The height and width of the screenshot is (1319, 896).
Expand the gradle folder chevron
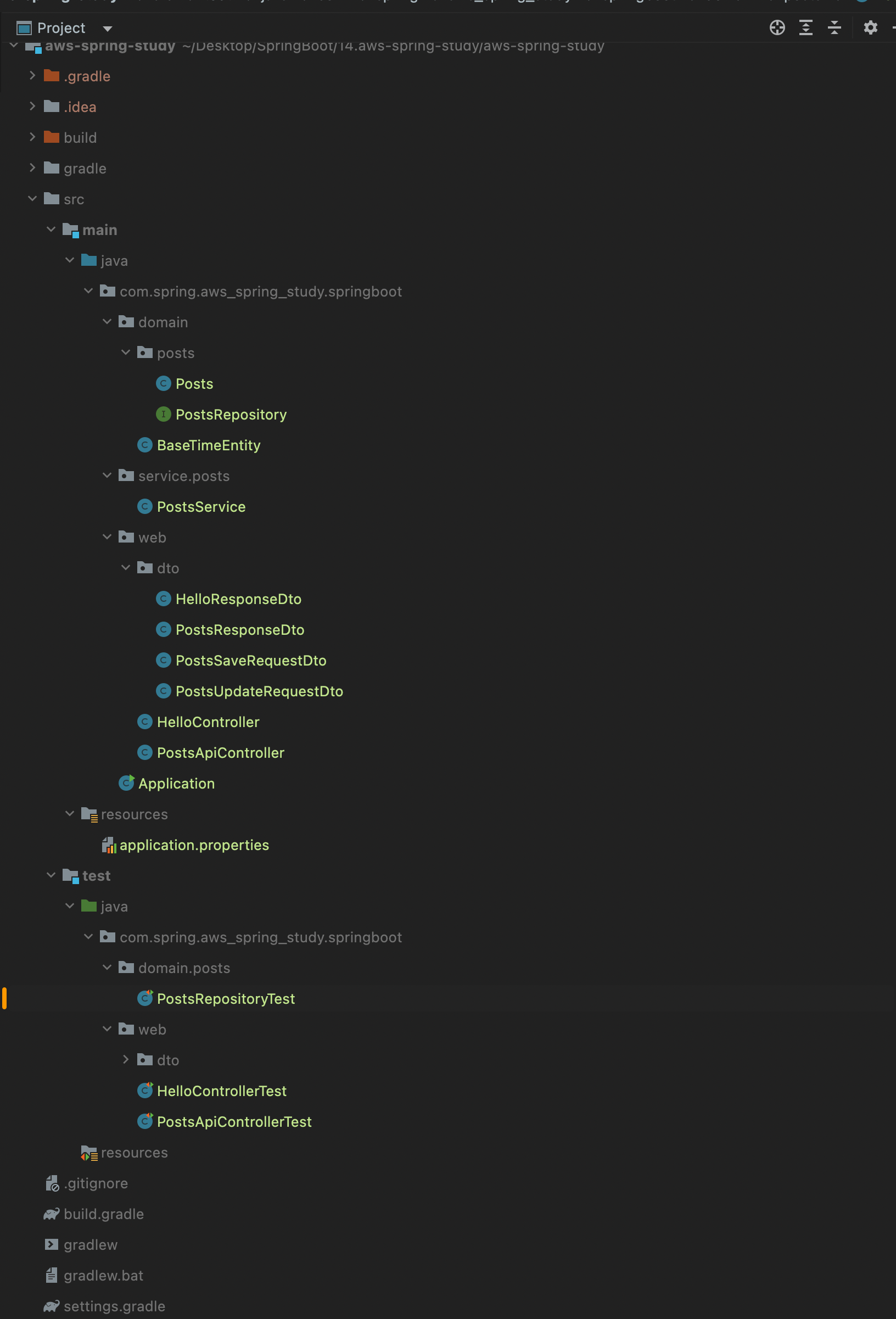pos(32,167)
